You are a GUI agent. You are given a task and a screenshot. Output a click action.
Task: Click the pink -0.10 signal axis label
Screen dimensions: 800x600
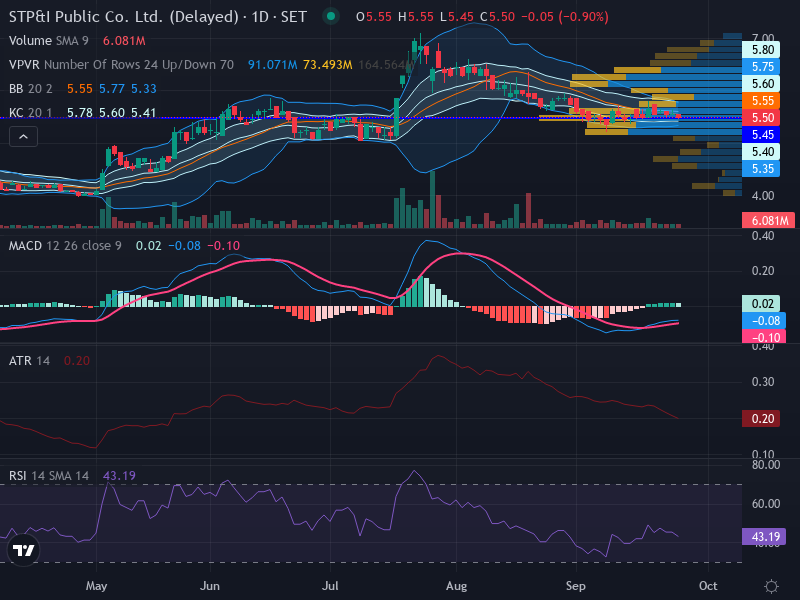[764, 337]
